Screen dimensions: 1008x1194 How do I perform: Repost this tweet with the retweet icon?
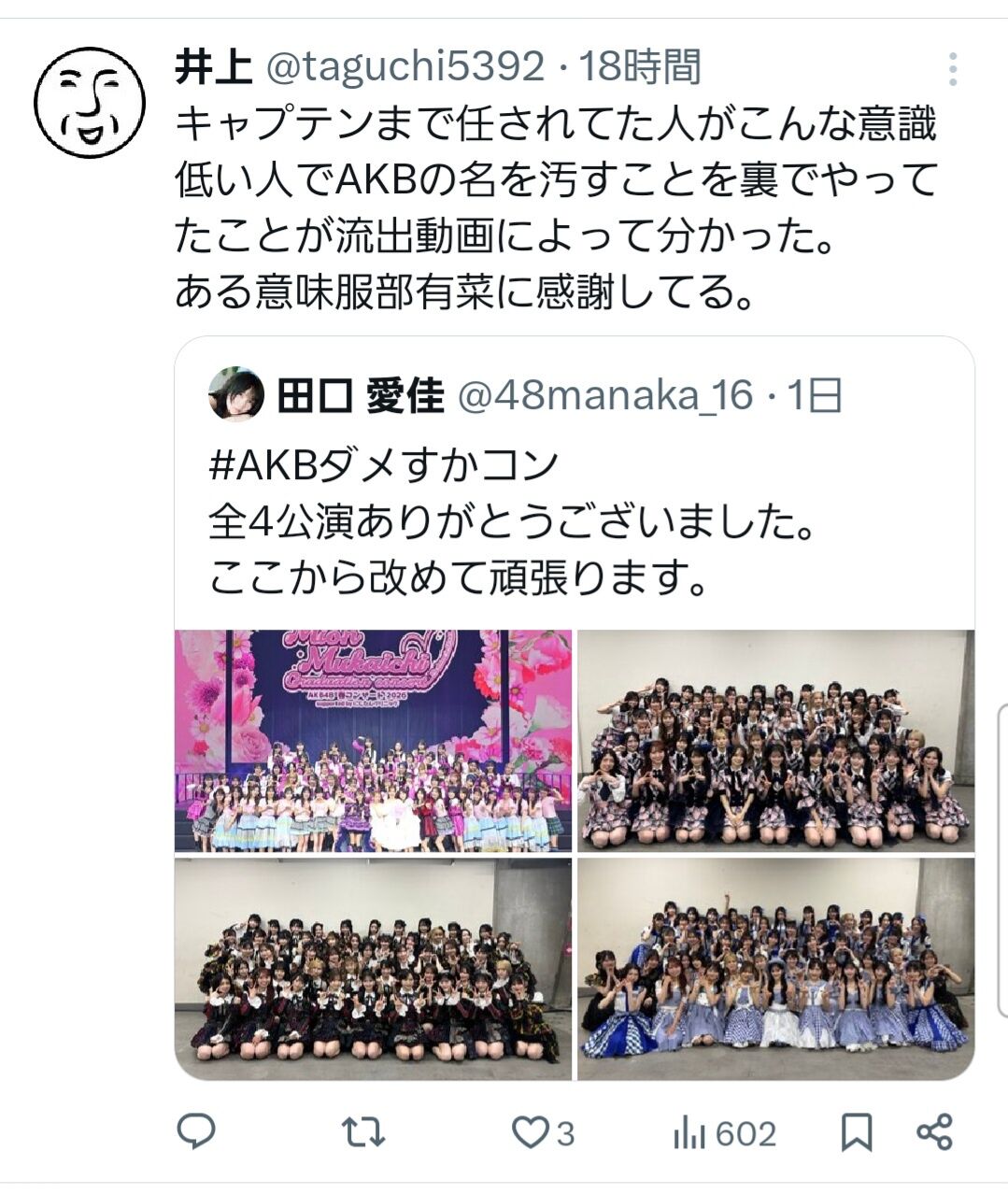[362, 1133]
